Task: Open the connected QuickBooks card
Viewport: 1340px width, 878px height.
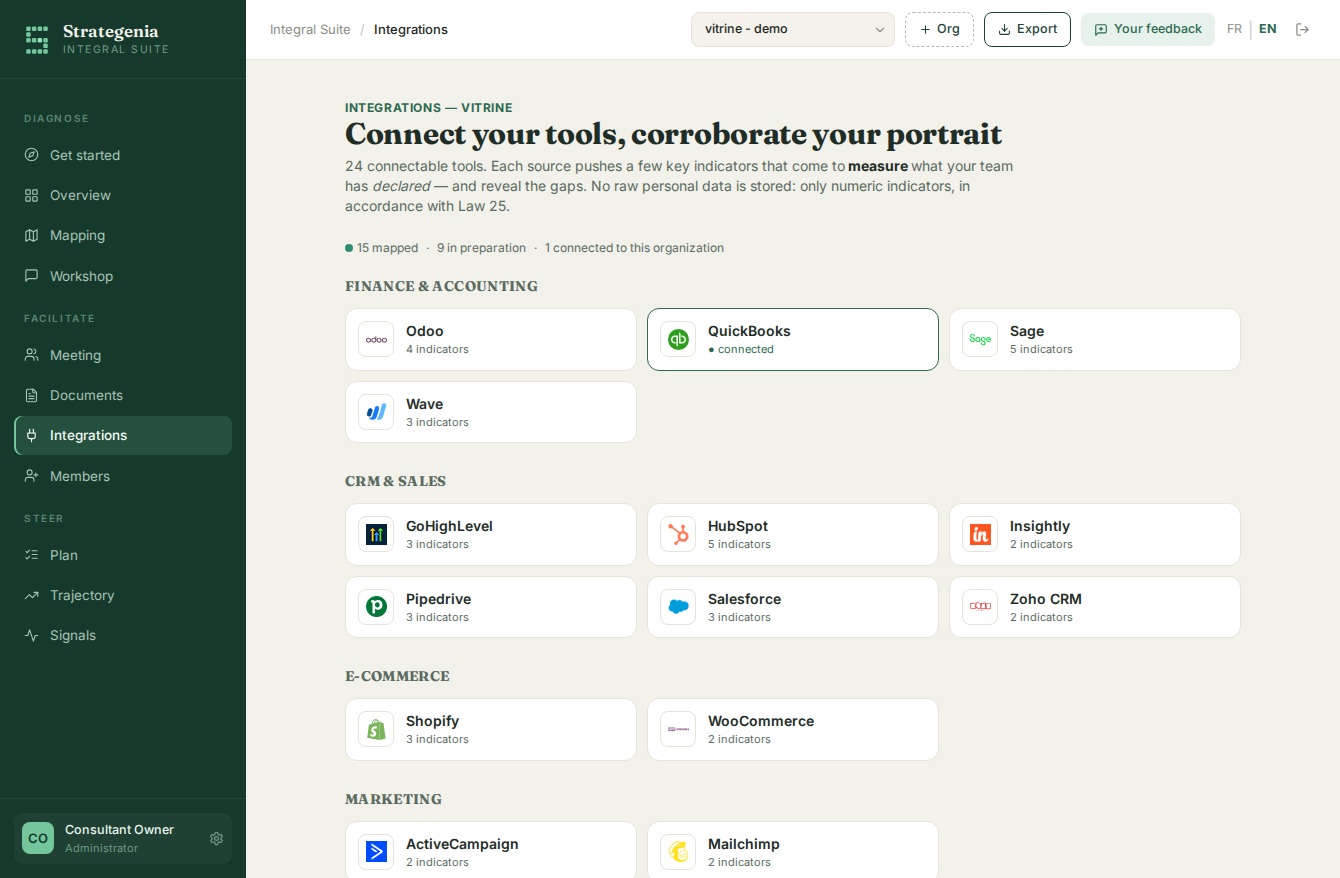Action: [x=793, y=339]
